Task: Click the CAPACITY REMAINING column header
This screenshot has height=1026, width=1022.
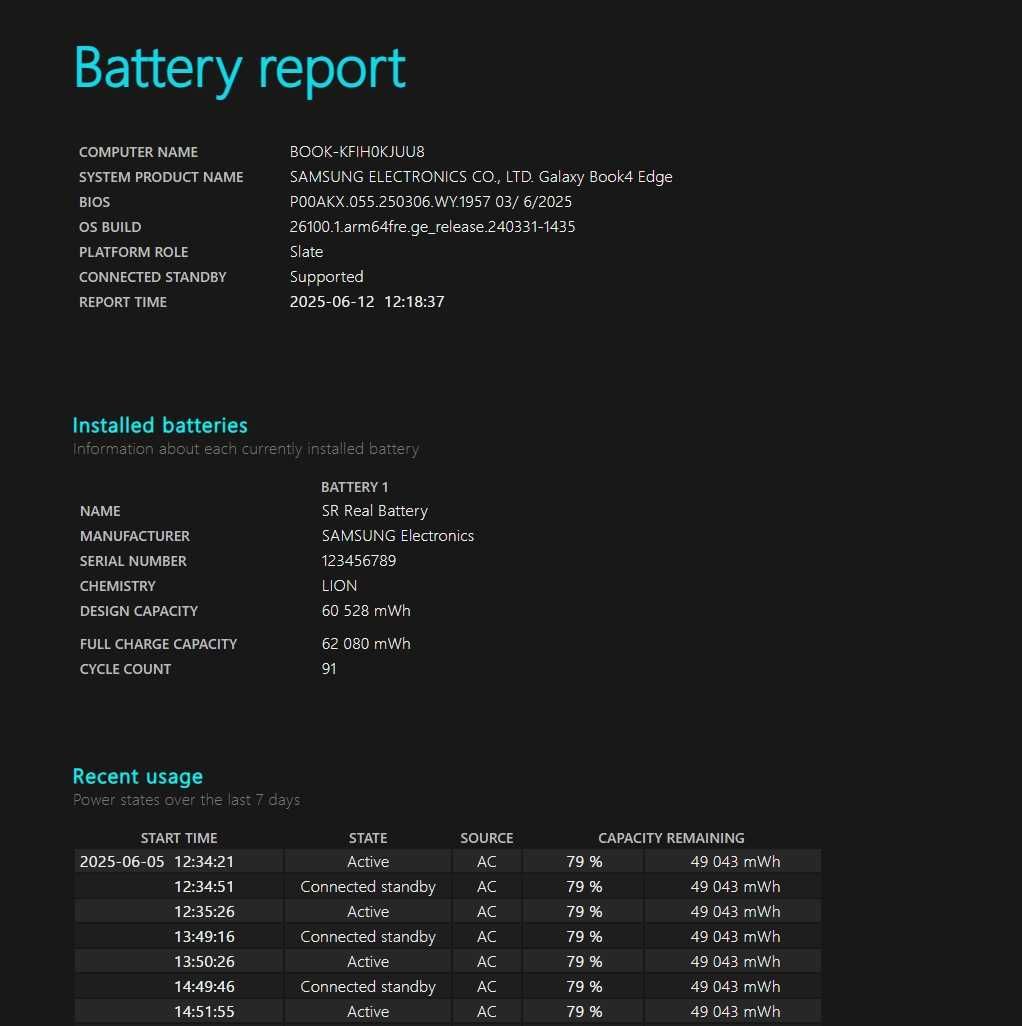Action: [671, 838]
